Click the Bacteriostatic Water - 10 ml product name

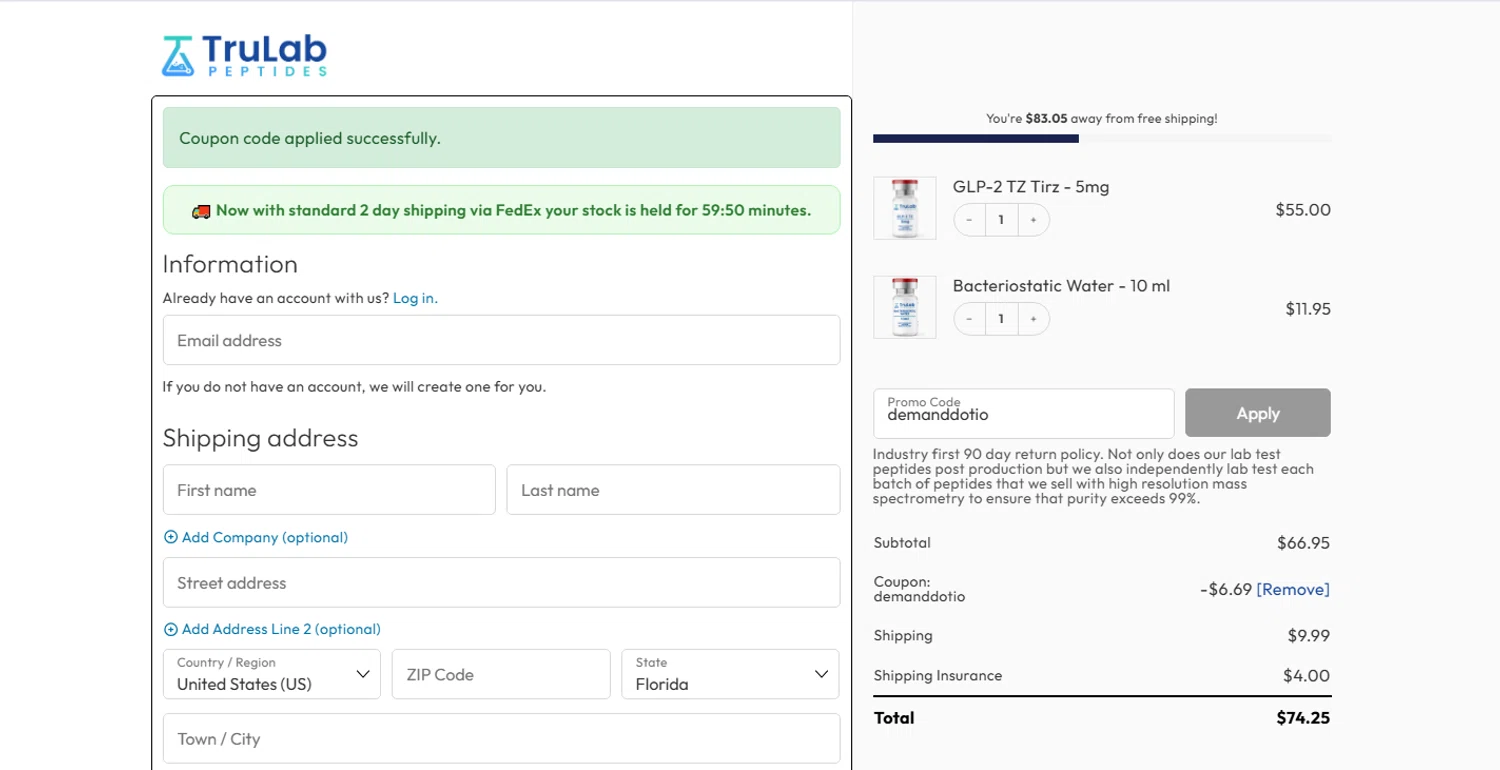pyautogui.click(x=1061, y=286)
